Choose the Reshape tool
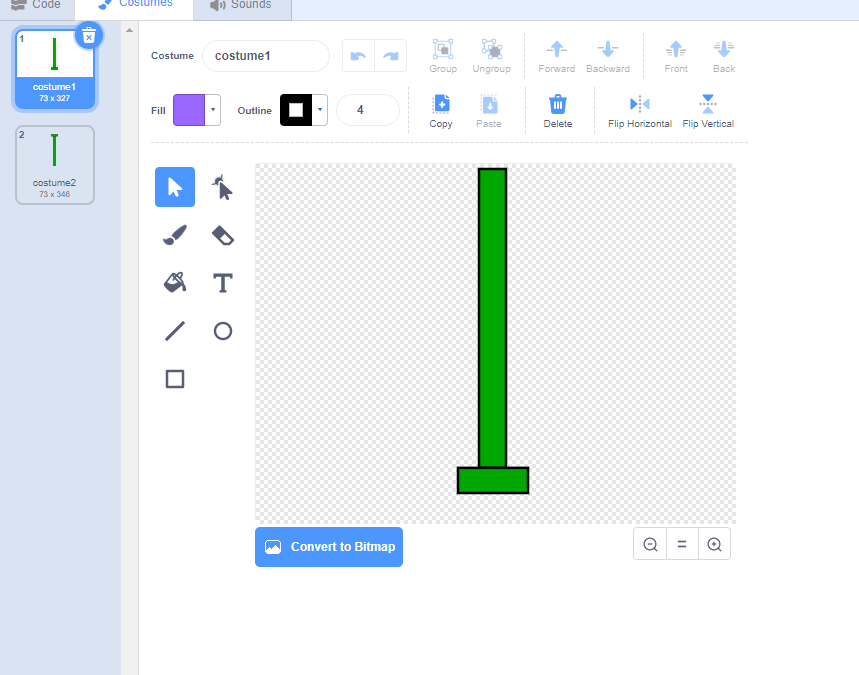The image size is (859, 675). pos(222,187)
